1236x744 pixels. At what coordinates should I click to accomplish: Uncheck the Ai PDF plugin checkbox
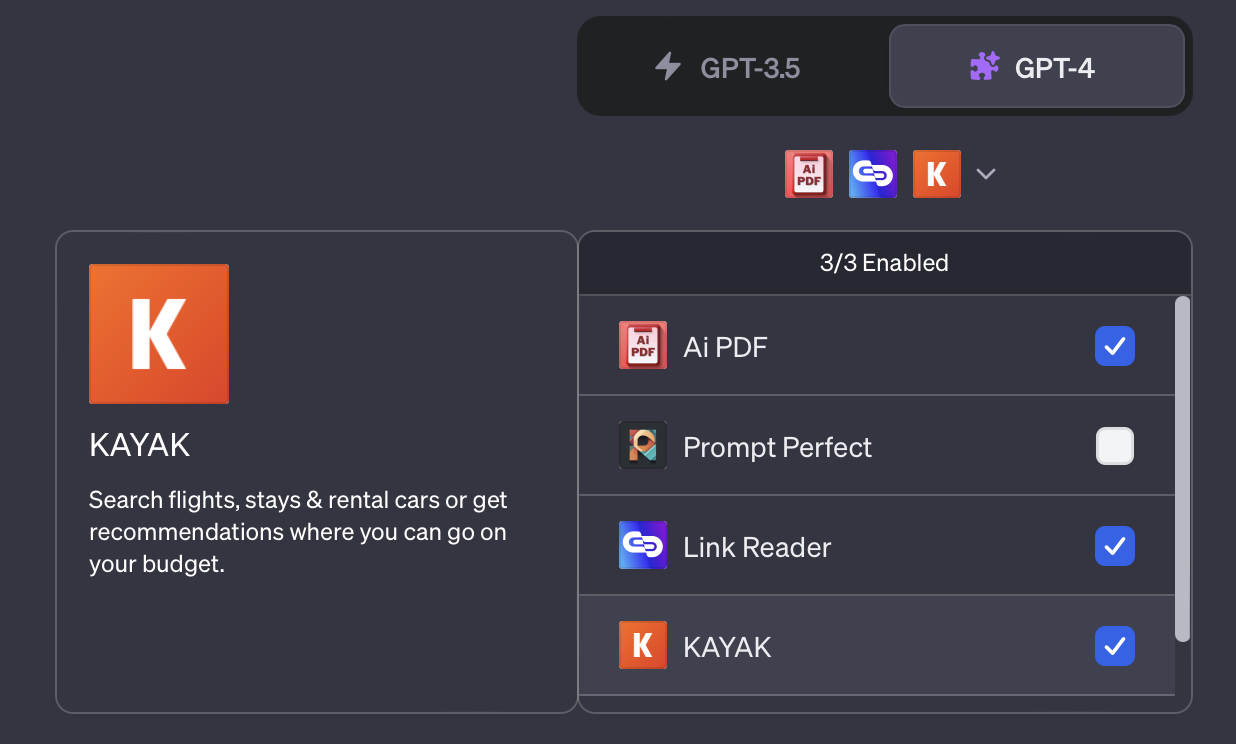coord(1114,346)
